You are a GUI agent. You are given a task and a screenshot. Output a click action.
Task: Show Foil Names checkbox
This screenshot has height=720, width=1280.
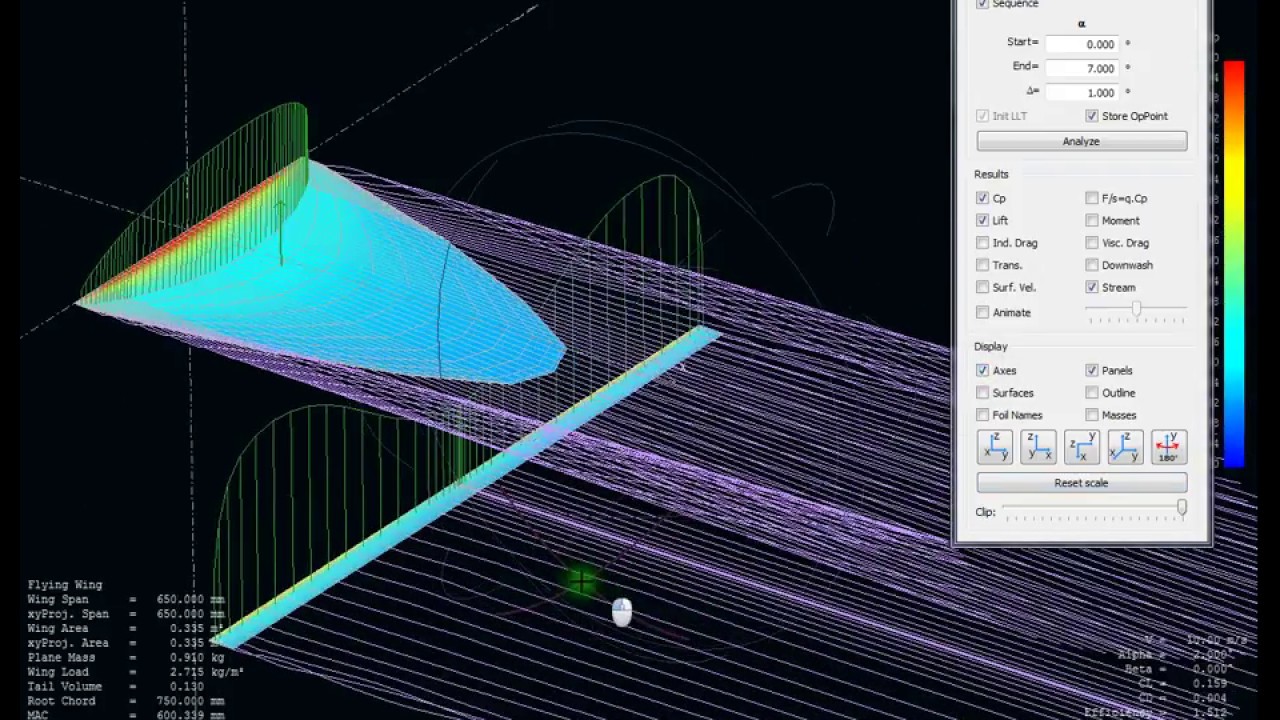[983, 415]
